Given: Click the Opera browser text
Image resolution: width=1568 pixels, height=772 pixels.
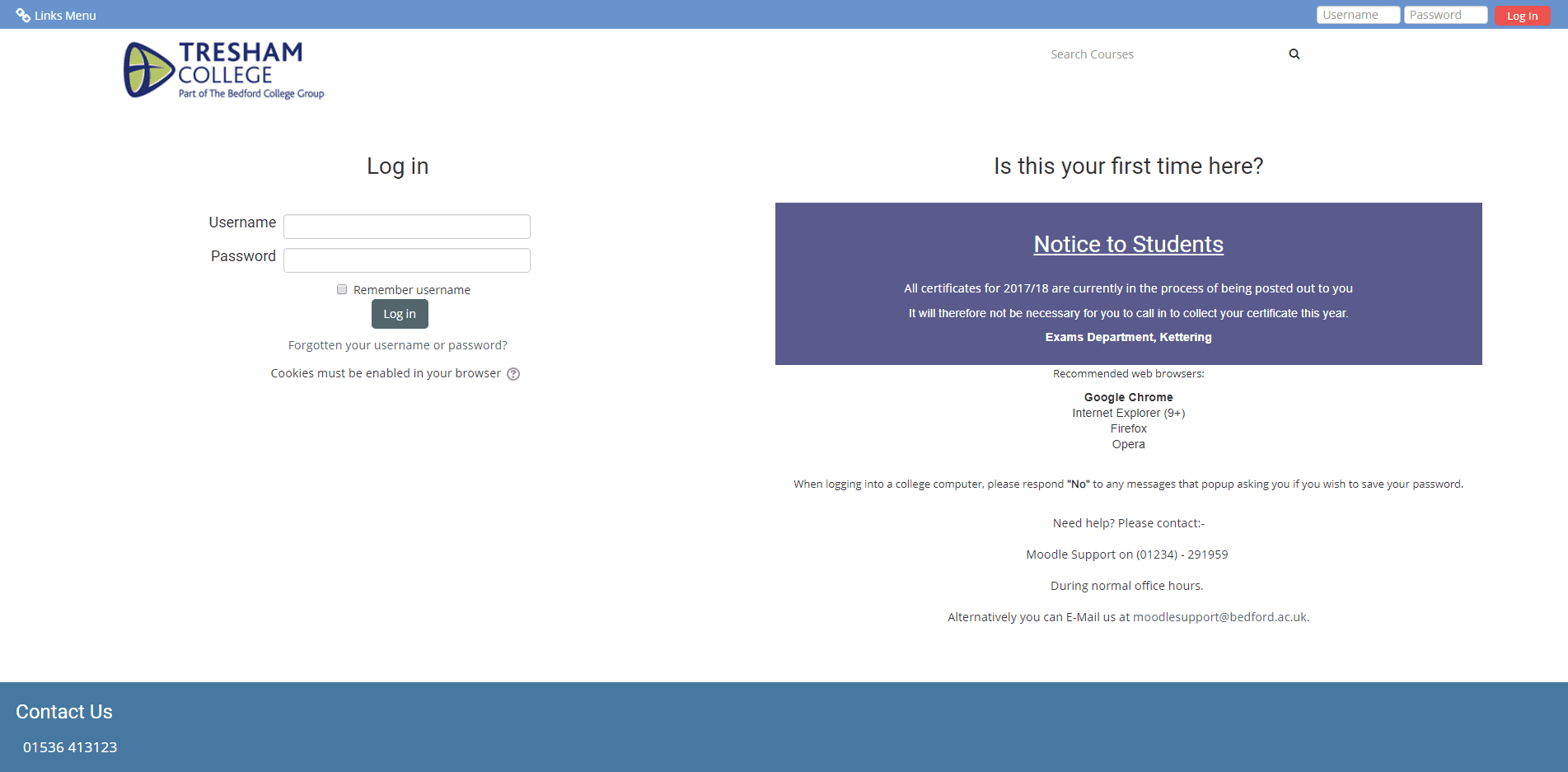Looking at the screenshot, I should [x=1129, y=444].
